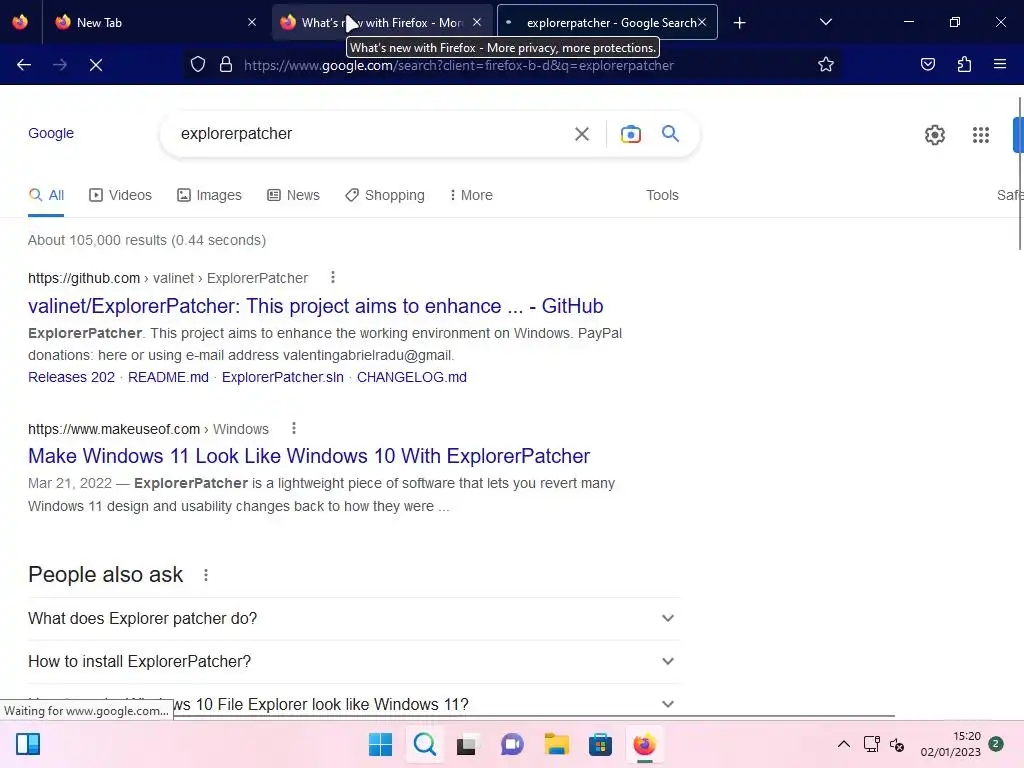Open tracking protection shield icon
Image resolution: width=1024 pixels, height=768 pixels.
coord(198,65)
